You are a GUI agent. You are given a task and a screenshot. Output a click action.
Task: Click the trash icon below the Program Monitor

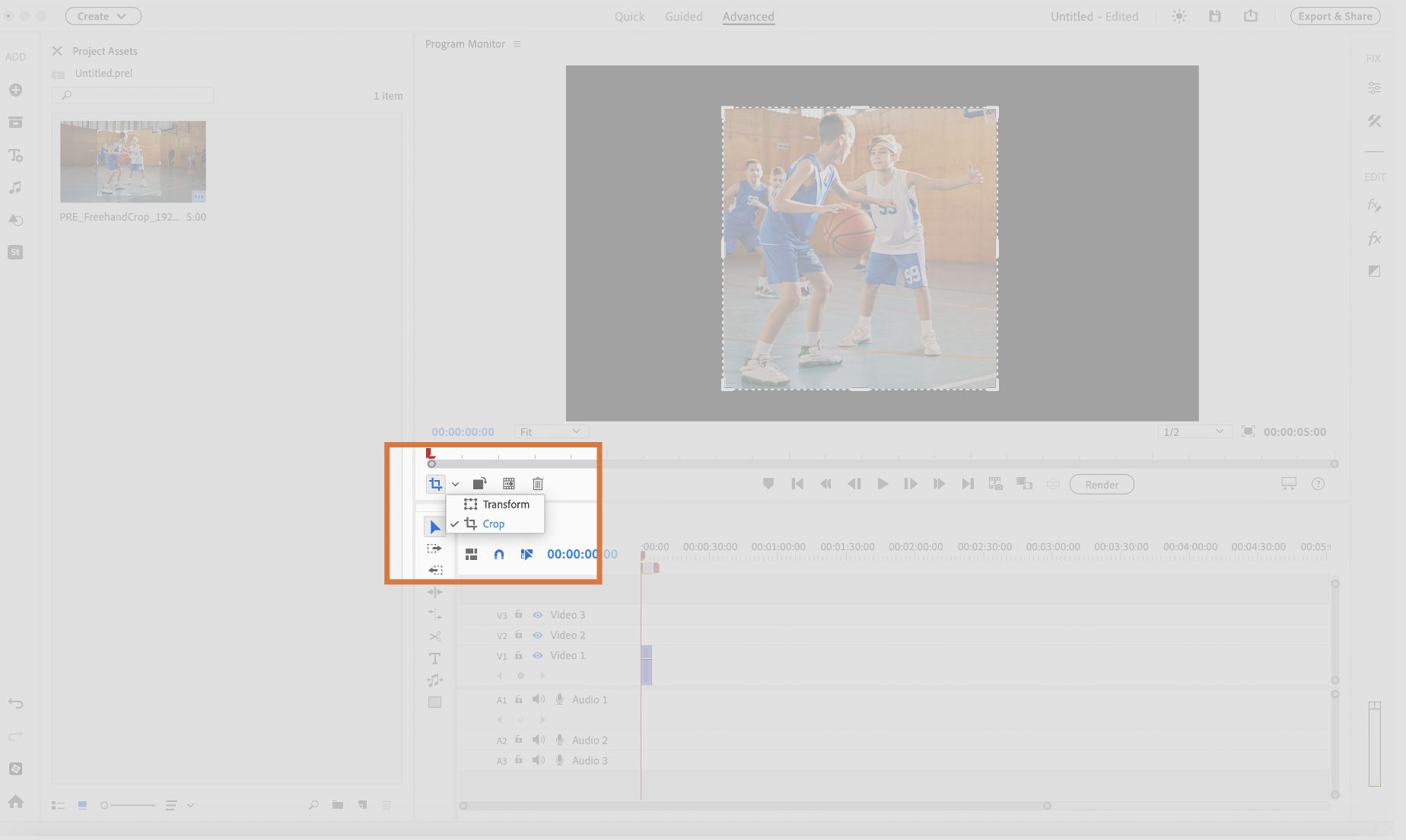pyautogui.click(x=538, y=484)
